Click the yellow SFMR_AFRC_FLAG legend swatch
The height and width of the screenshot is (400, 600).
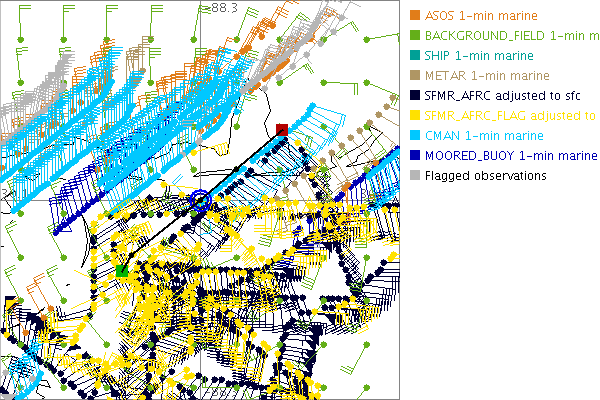[414, 116]
